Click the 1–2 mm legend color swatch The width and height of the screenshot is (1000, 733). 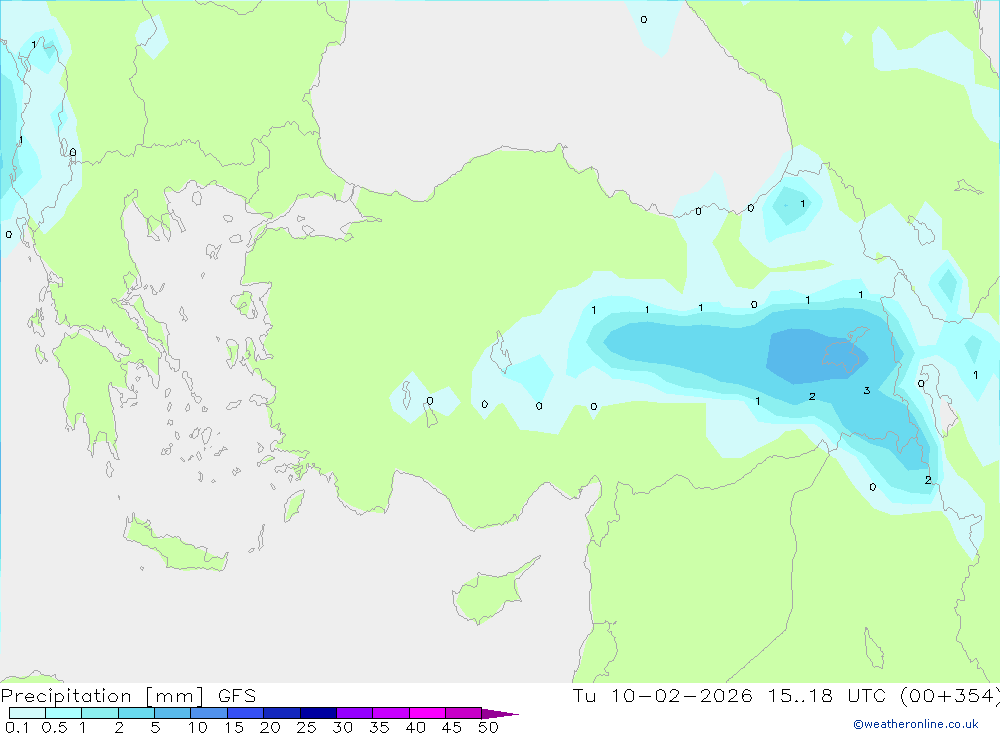pos(99,713)
